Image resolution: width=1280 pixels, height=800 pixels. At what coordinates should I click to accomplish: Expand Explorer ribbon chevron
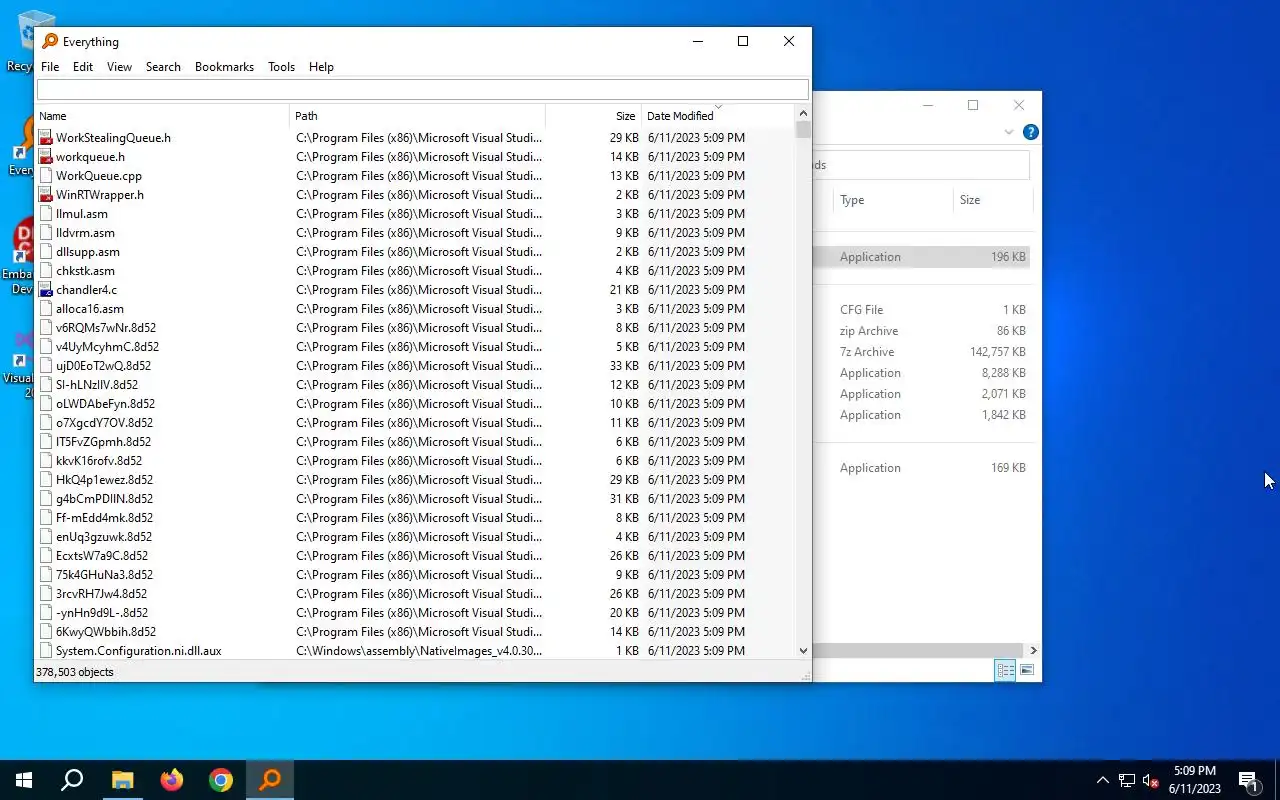point(1009,132)
